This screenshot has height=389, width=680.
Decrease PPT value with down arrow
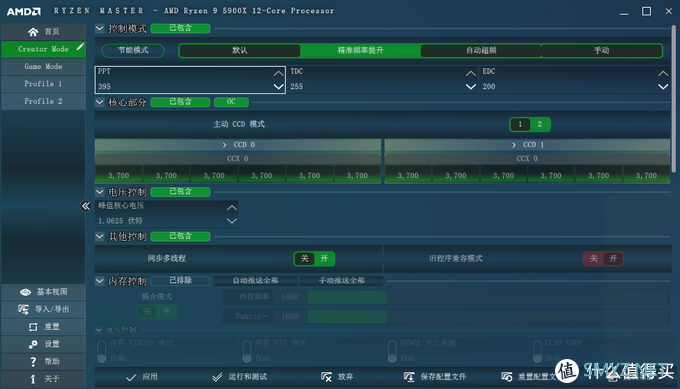click(x=278, y=87)
